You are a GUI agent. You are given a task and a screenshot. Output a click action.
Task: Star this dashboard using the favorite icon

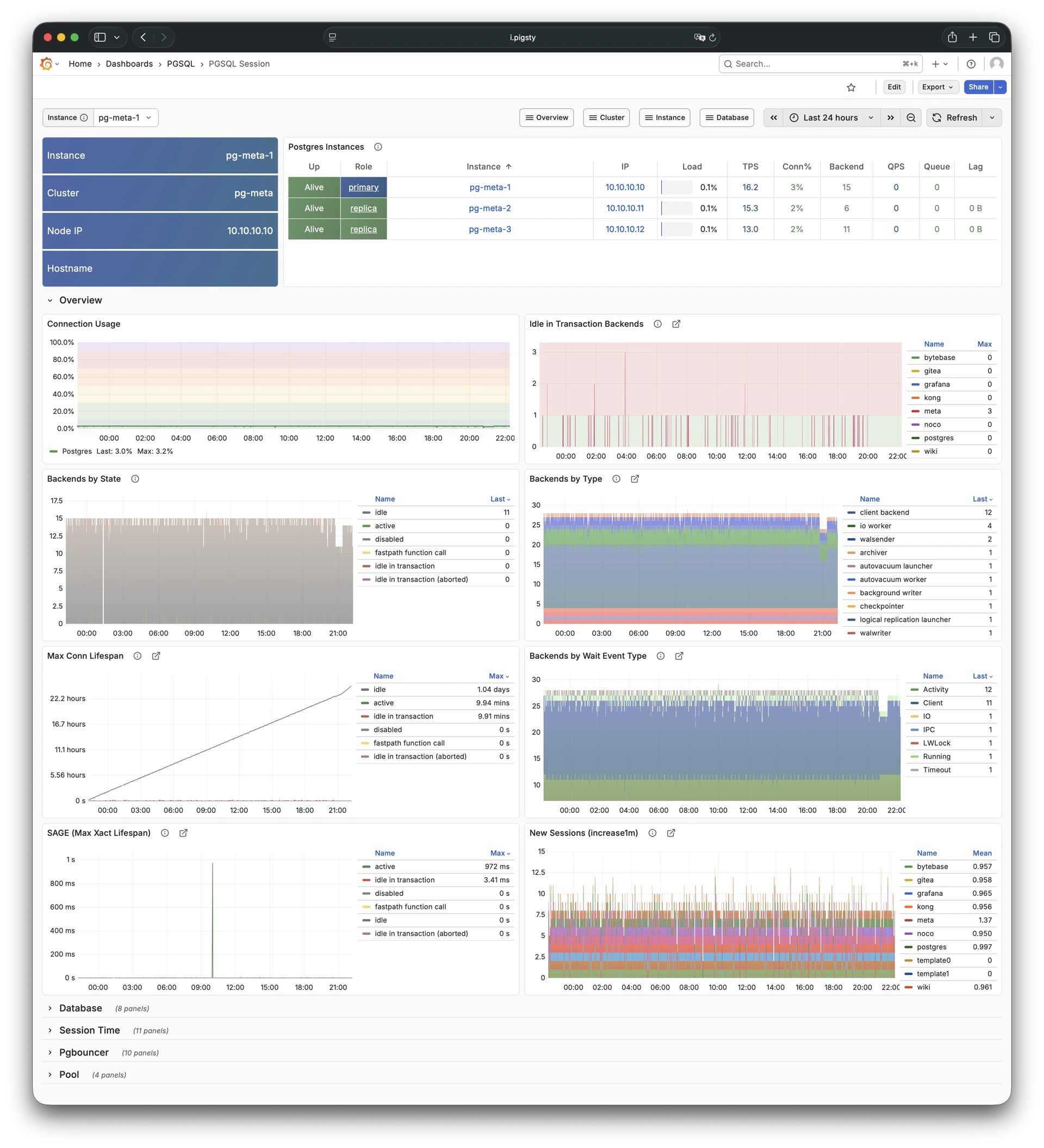pos(851,87)
